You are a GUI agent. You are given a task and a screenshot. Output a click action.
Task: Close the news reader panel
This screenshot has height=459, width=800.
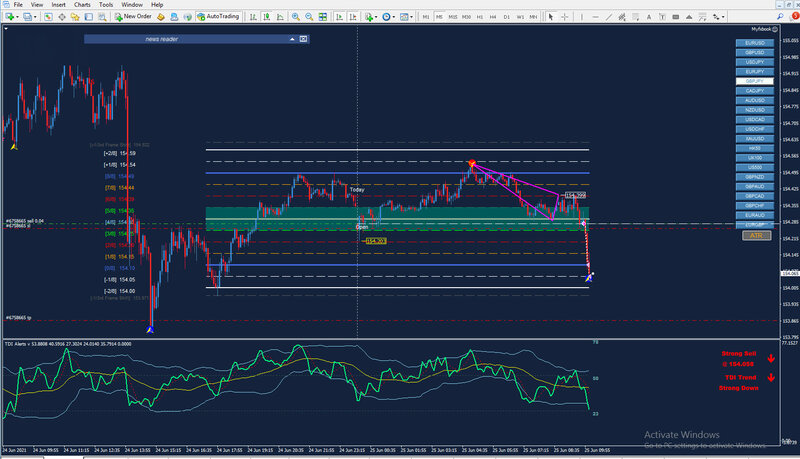point(304,39)
